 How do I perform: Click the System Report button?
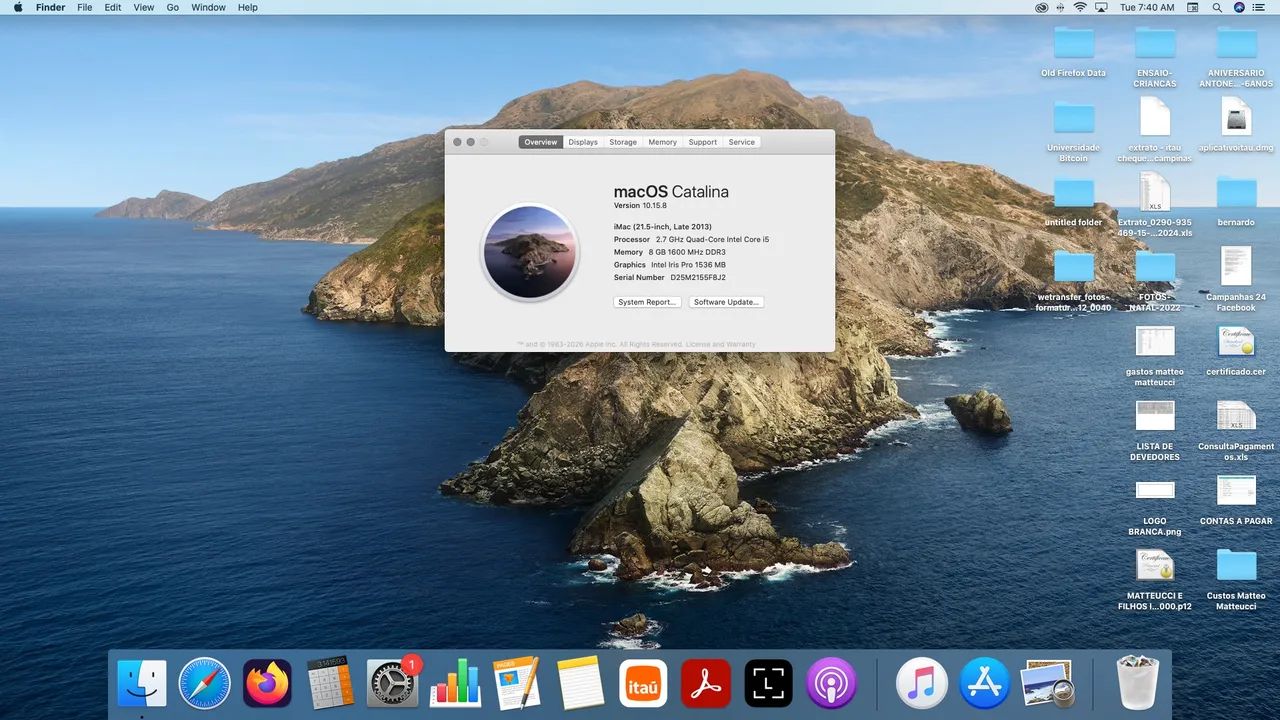point(647,302)
